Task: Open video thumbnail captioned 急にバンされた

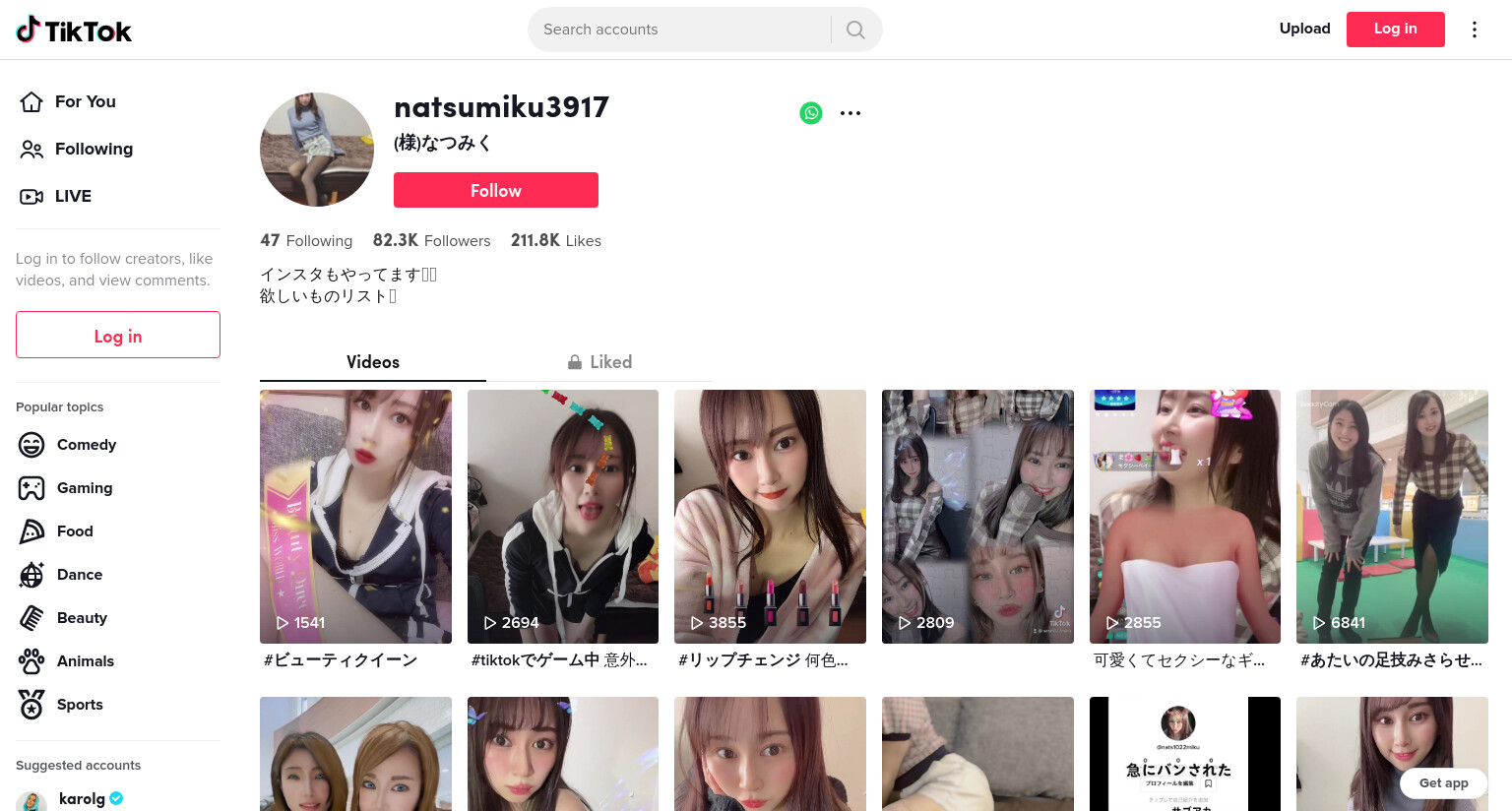Action: (x=1185, y=754)
